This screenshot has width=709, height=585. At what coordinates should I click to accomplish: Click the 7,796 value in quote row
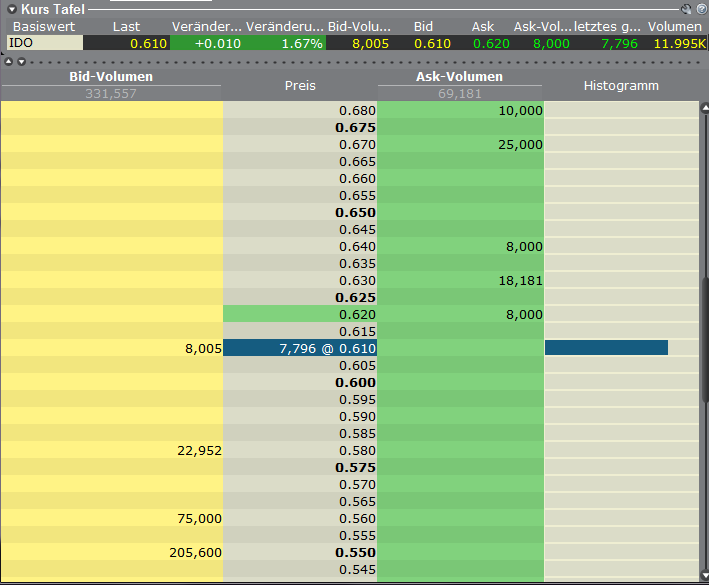click(x=619, y=43)
